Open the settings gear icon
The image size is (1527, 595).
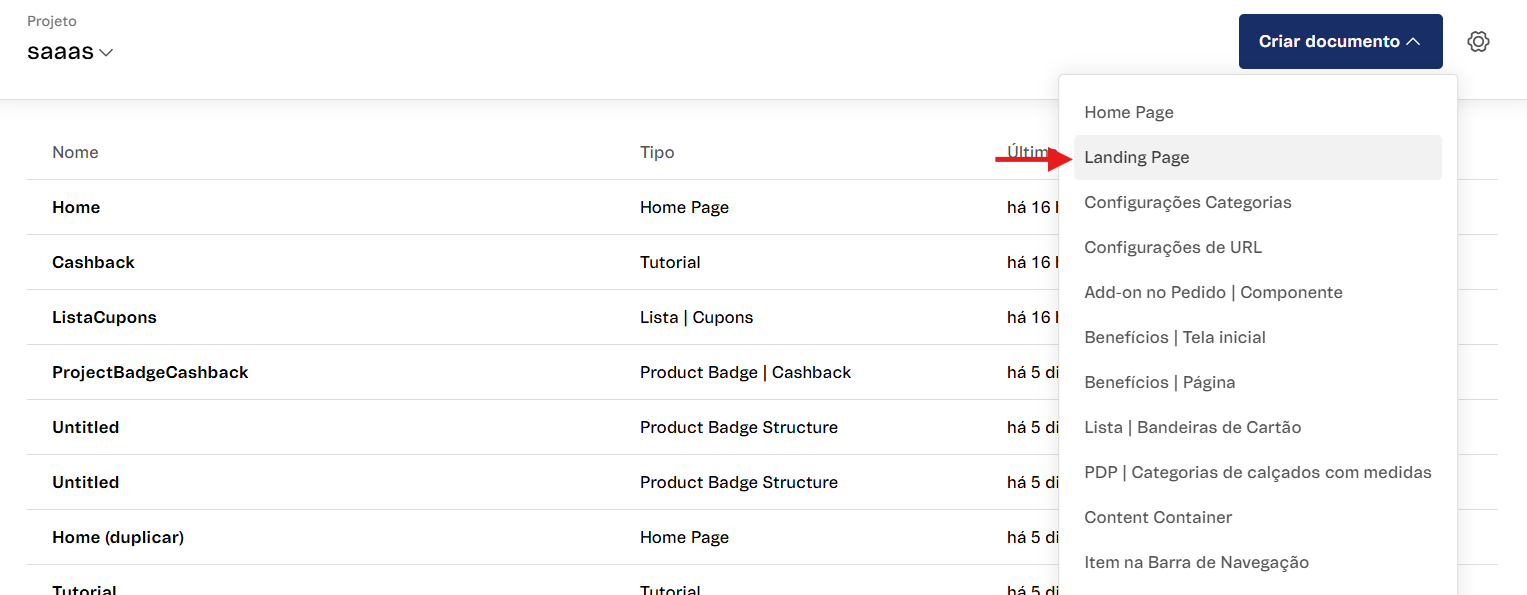[1478, 42]
